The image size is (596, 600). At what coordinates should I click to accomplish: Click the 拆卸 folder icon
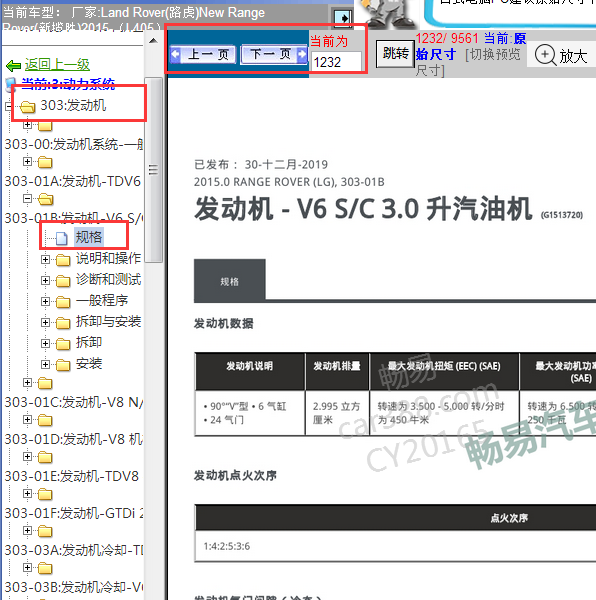pyautogui.click(x=63, y=344)
